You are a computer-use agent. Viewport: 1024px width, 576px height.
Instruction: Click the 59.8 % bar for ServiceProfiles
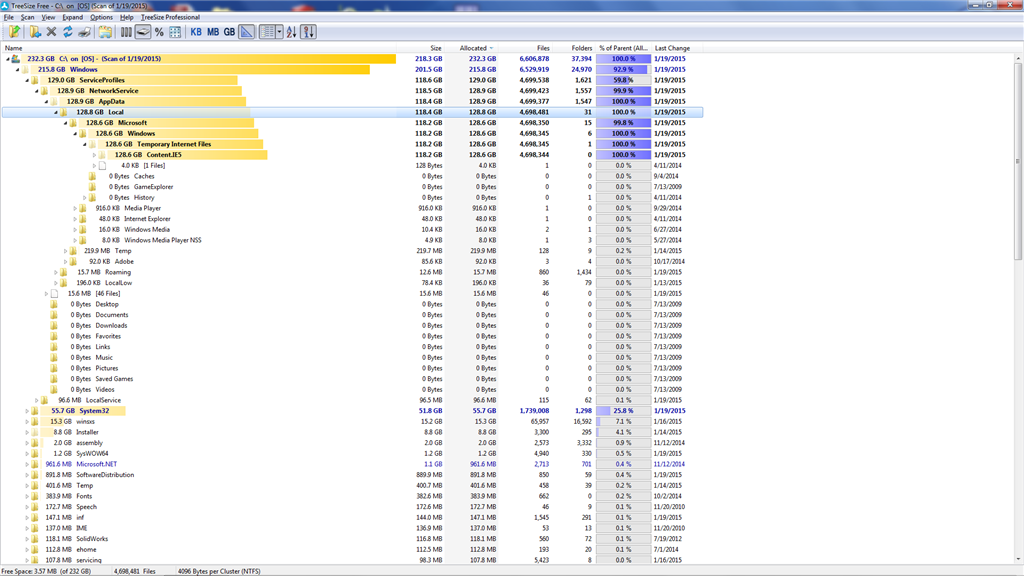(x=624, y=80)
